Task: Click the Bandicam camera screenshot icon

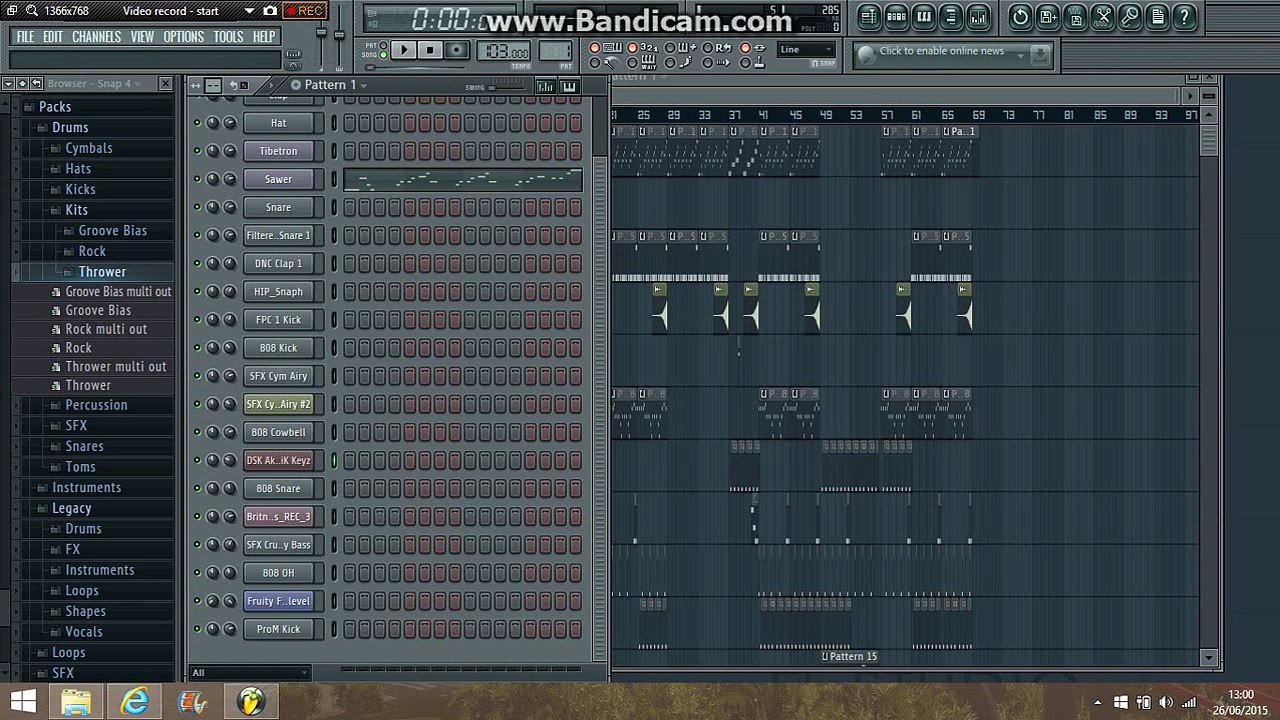Action: click(270, 11)
